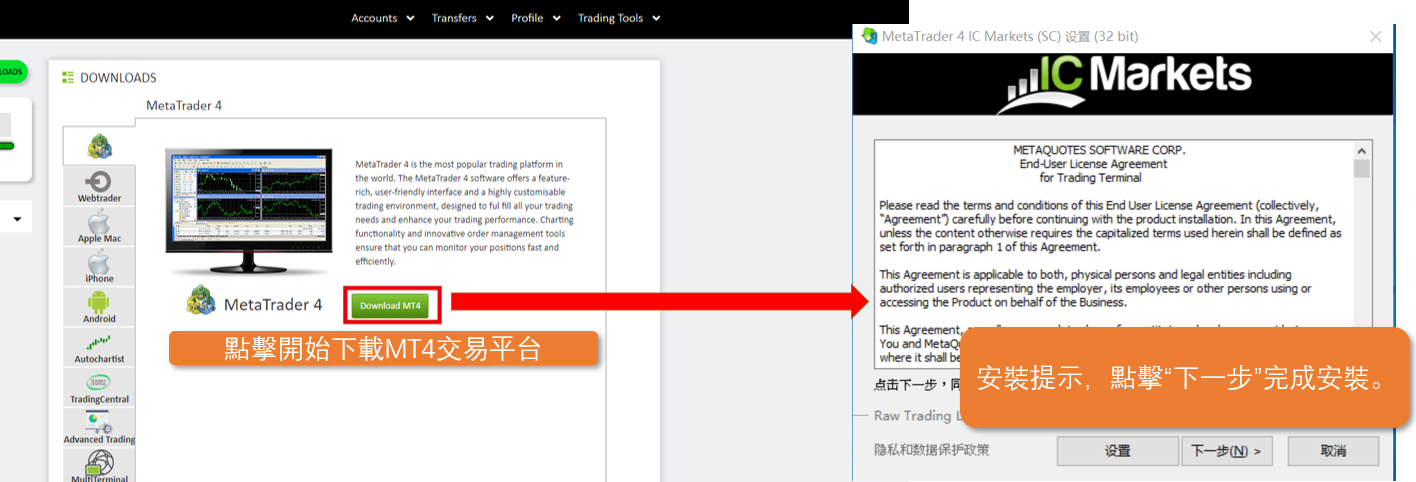Click the METAQUOTES SOFTWARE CORP. heading text
Viewport: 1416px width, 482px height.
(1099, 150)
